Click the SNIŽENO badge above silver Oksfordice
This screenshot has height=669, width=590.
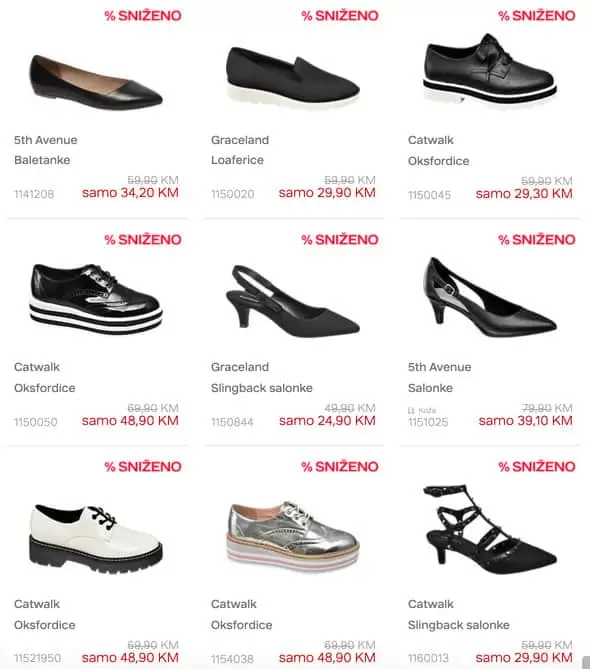[x=340, y=466]
